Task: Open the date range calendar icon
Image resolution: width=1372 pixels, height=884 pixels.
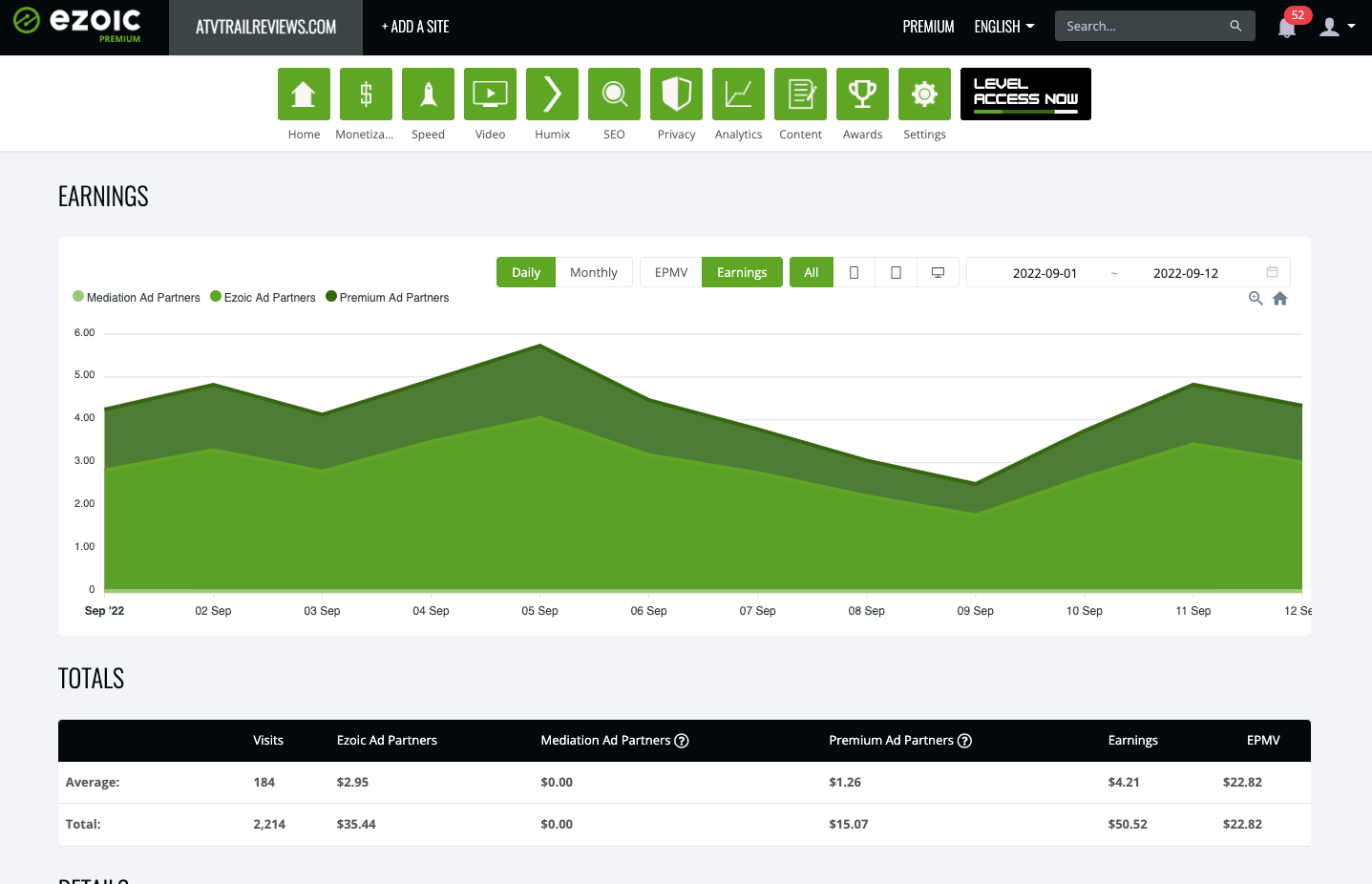Action: pos(1272,272)
